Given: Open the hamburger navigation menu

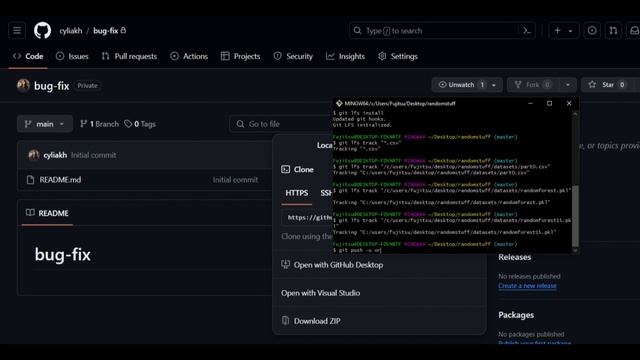Looking at the screenshot, I should point(17,31).
